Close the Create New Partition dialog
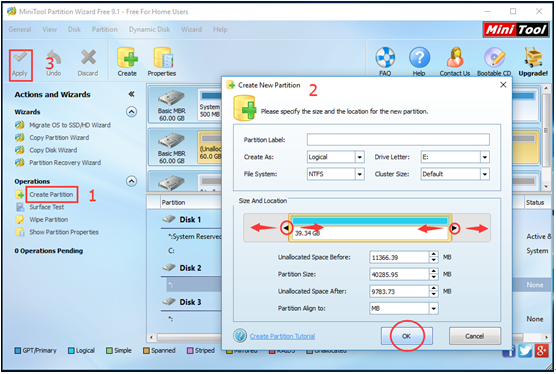556x374 pixels. (503, 85)
